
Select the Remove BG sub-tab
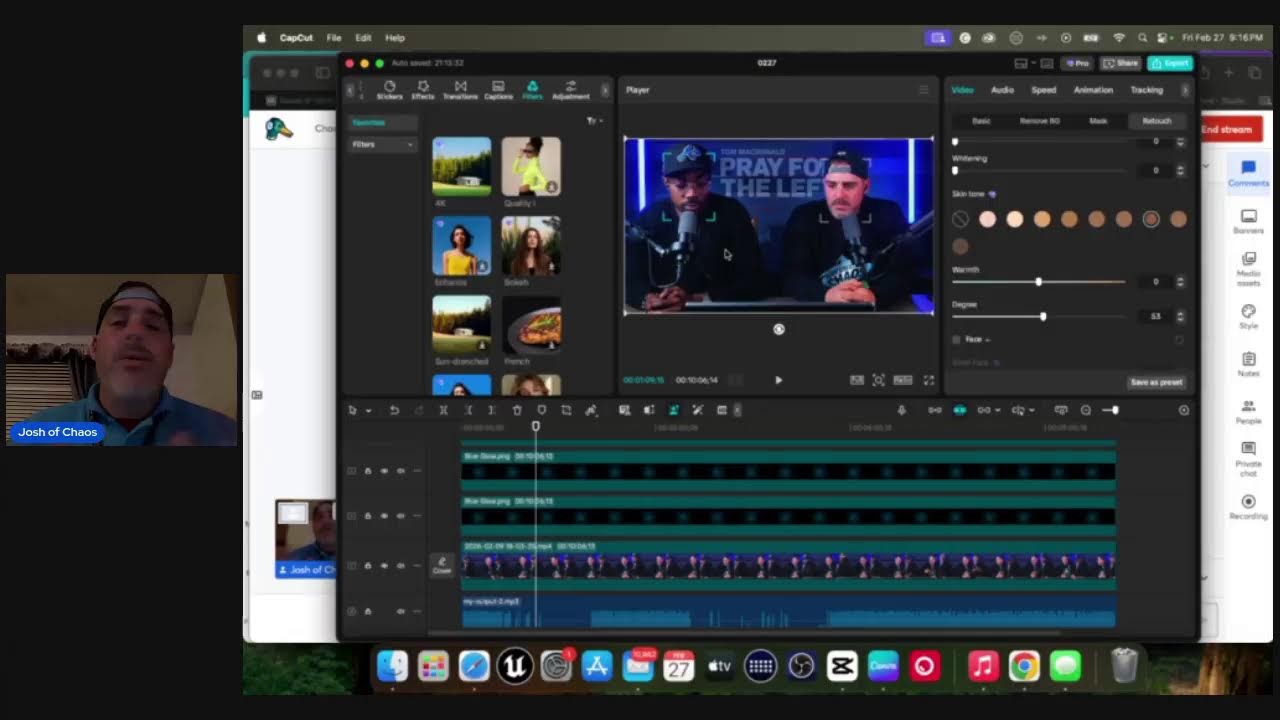tap(1039, 121)
